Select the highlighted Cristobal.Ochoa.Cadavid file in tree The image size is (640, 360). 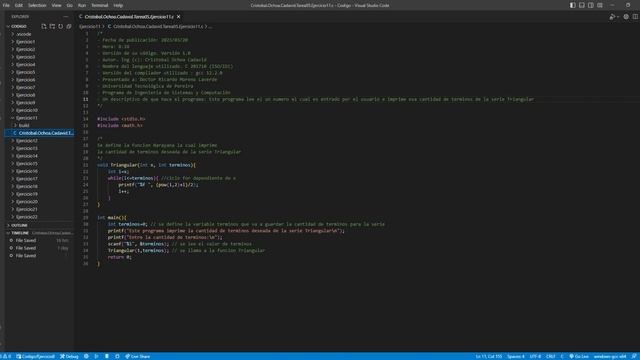click(40, 133)
